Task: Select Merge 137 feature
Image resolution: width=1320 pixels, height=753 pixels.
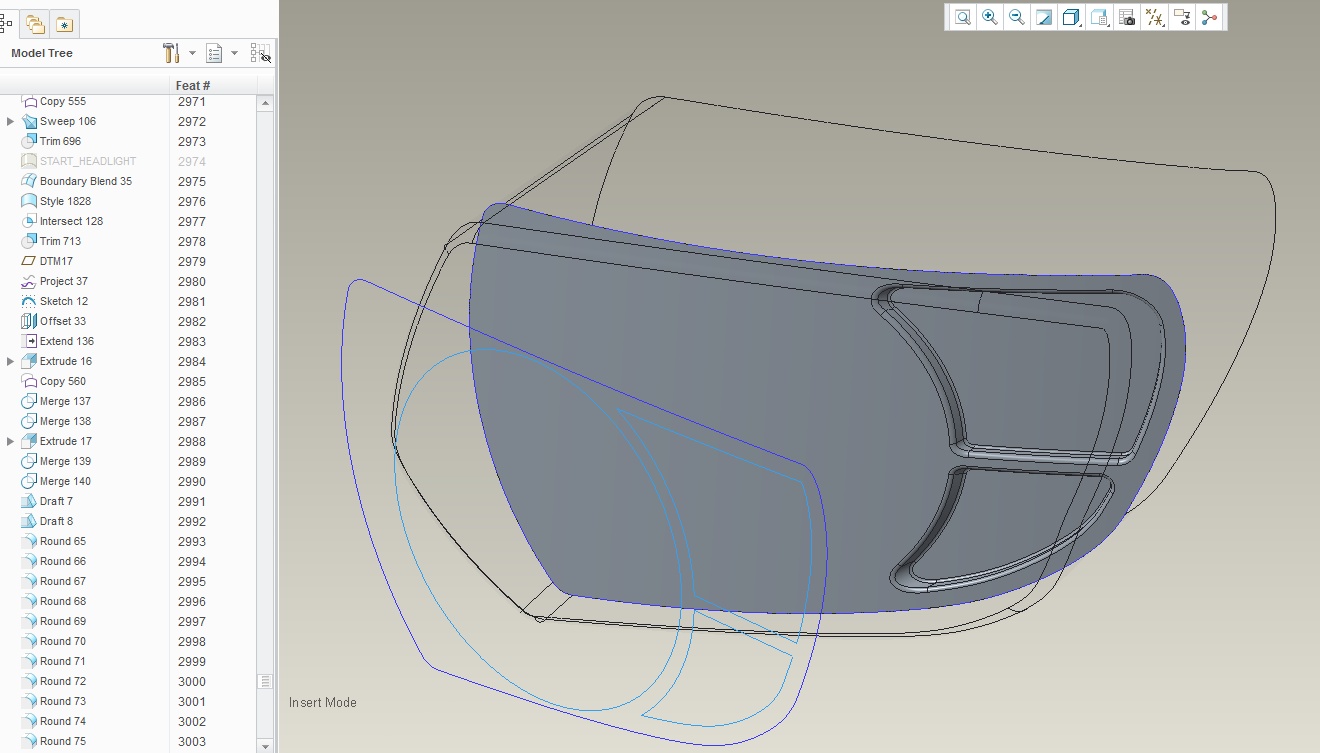Action: point(65,401)
